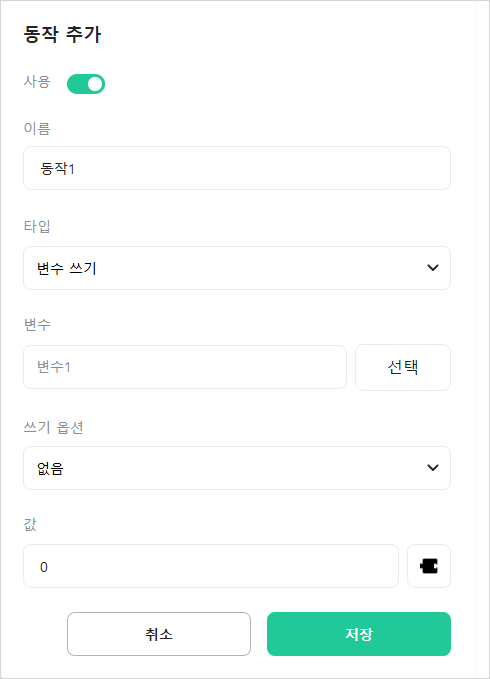
Task: Click the 사용 label text
Action: tap(37, 81)
